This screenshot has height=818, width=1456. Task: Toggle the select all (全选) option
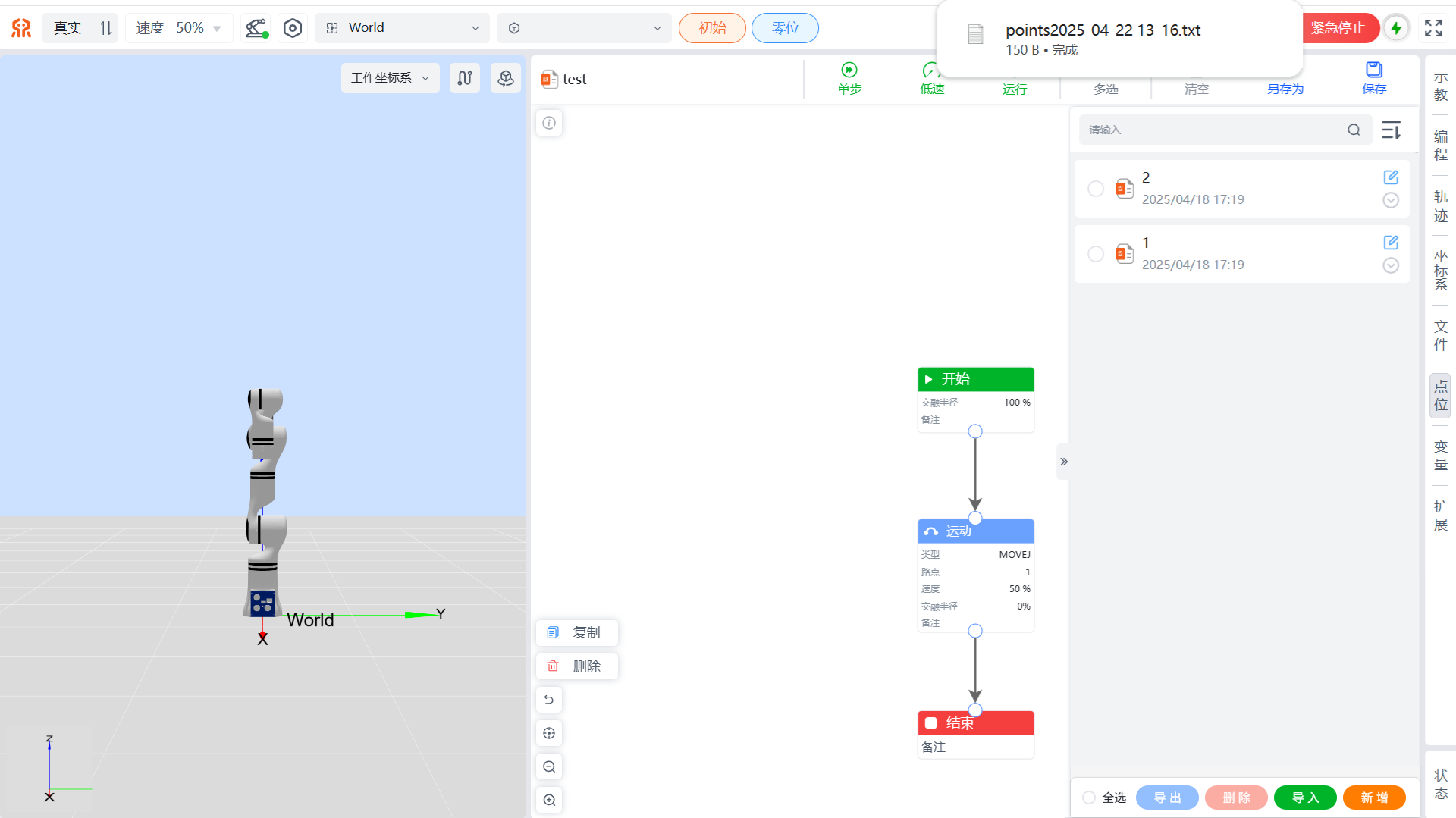[x=1089, y=798]
